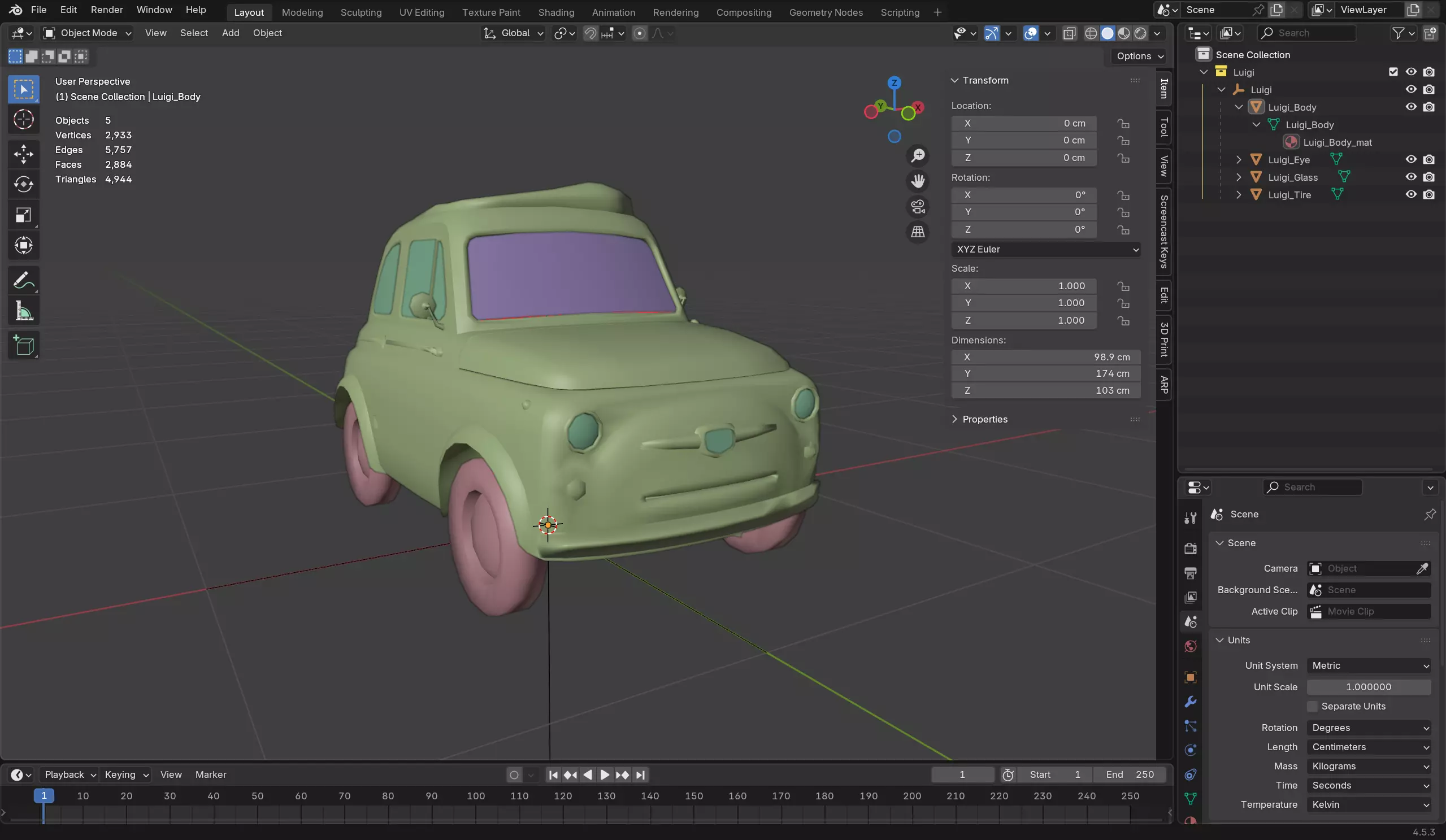Image resolution: width=1446 pixels, height=840 pixels.
Task: Click the End frame 250 field
Action: 1129,774
